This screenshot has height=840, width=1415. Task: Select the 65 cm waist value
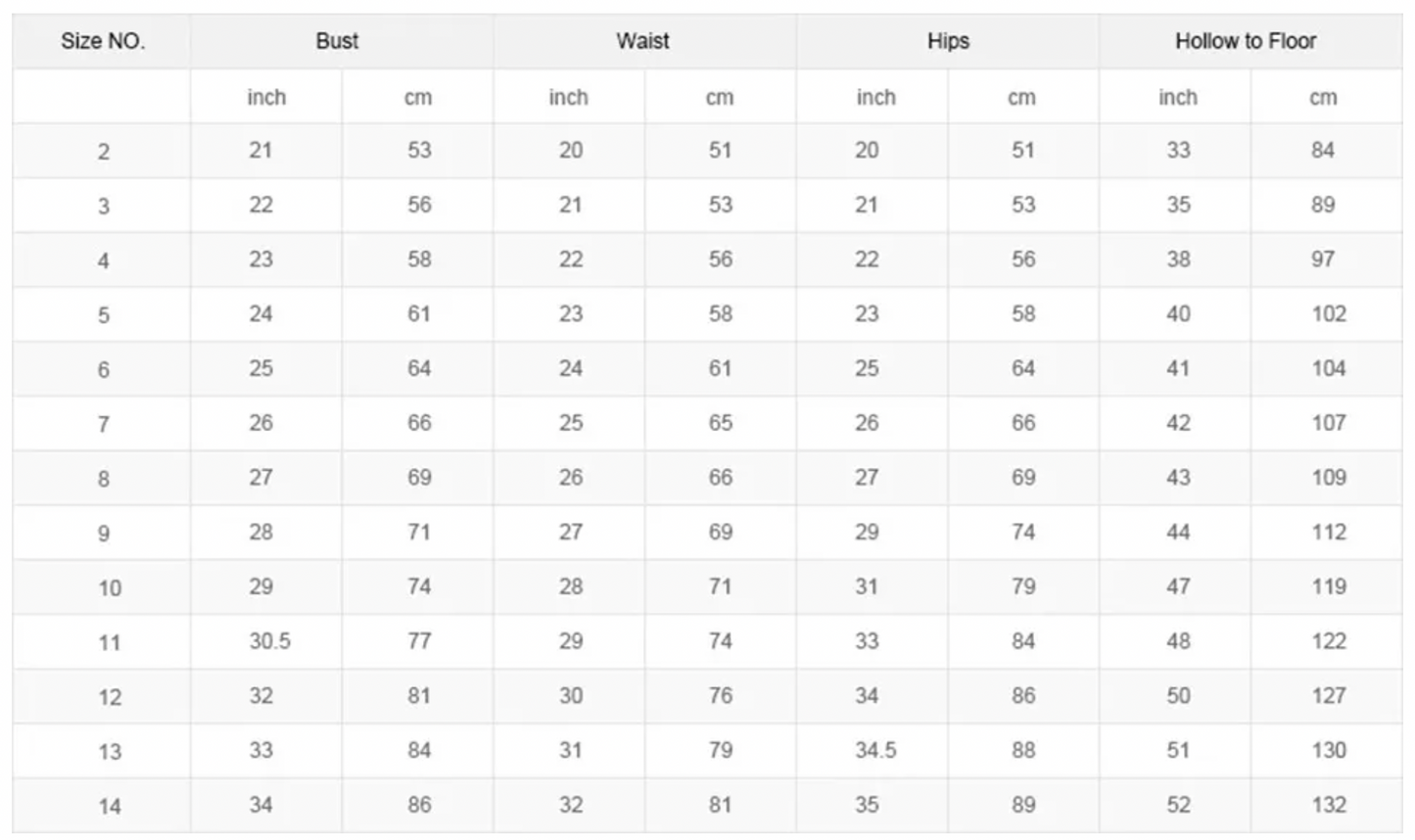[721, 423]
